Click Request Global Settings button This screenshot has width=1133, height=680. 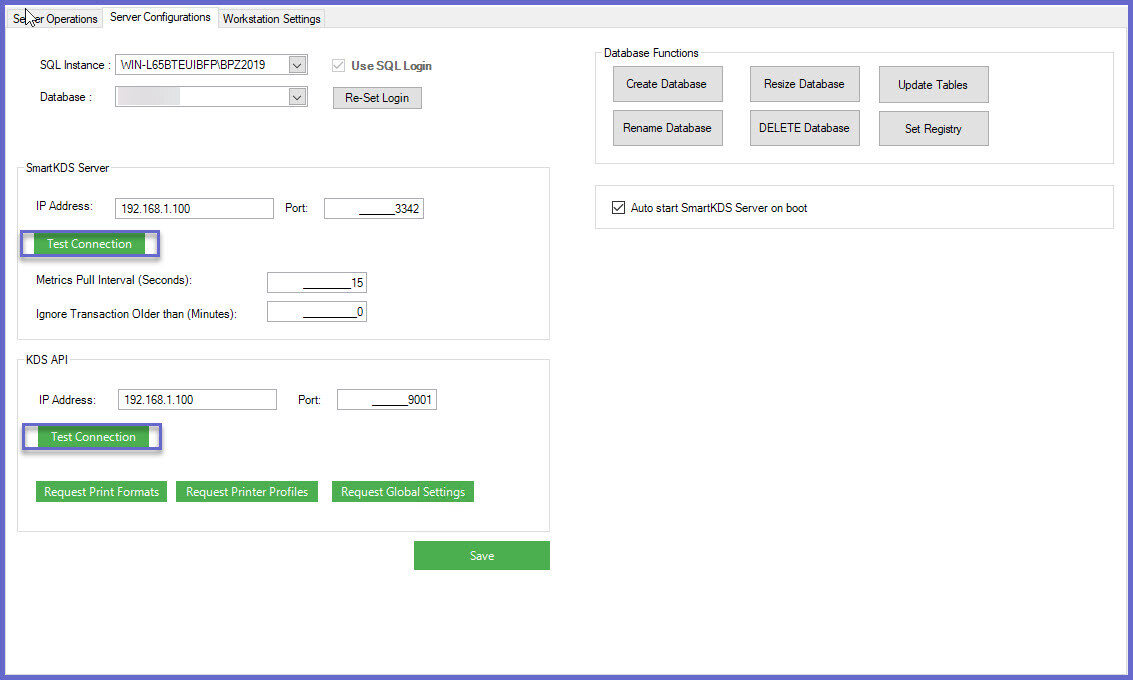[x=402, y=492]
